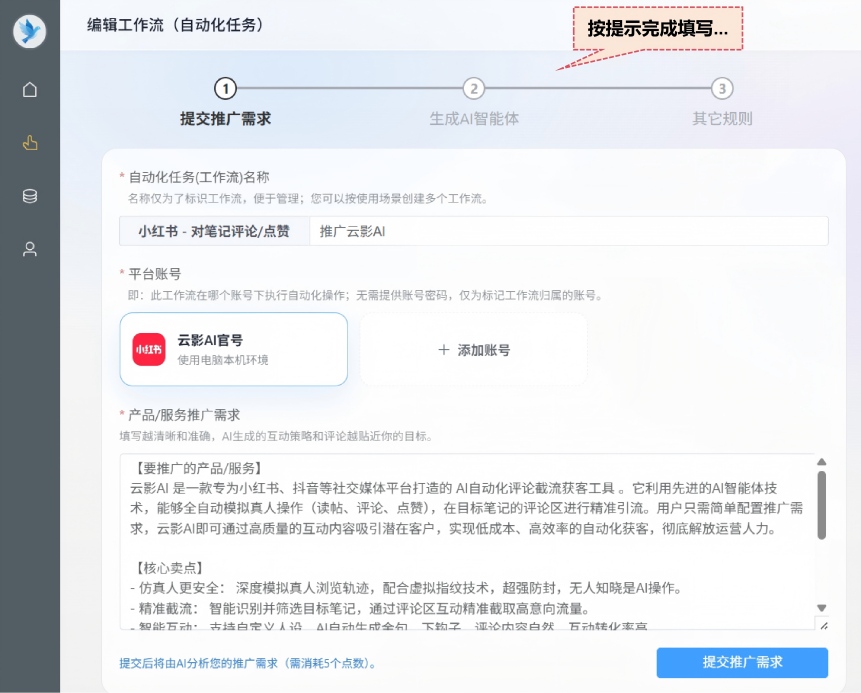
Task: Click the 提交推广需求 submit button
Action: [x=742, y=662]
